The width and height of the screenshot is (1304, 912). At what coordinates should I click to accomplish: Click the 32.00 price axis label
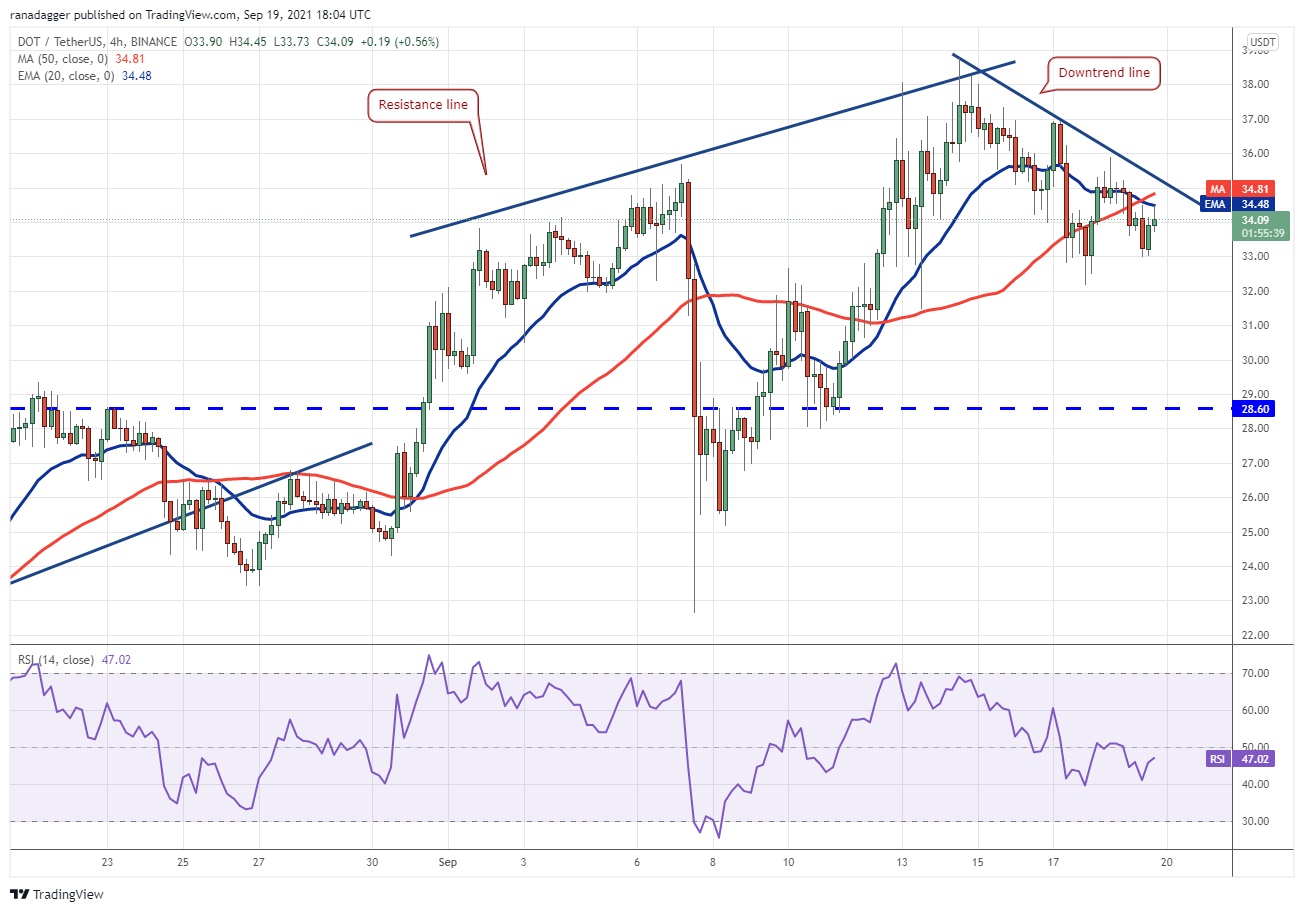click(x=1257, y=291)
